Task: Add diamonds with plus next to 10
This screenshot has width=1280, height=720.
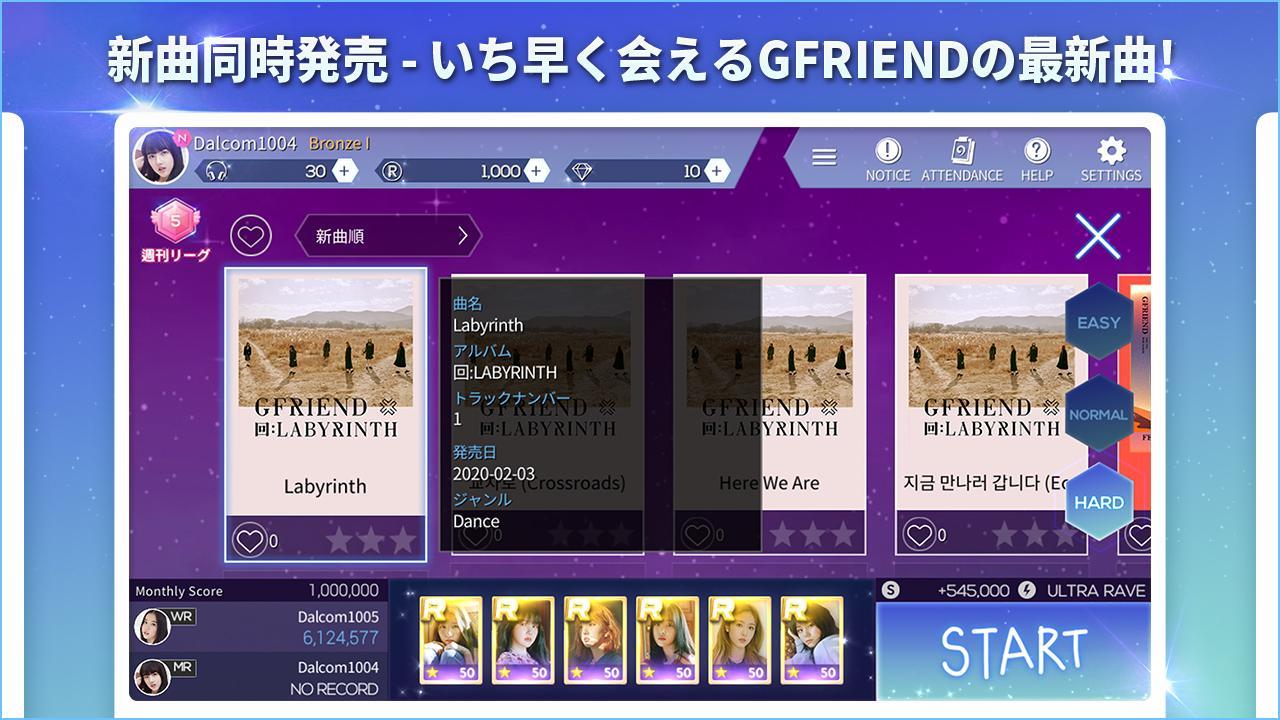Action: coord(716,171)
